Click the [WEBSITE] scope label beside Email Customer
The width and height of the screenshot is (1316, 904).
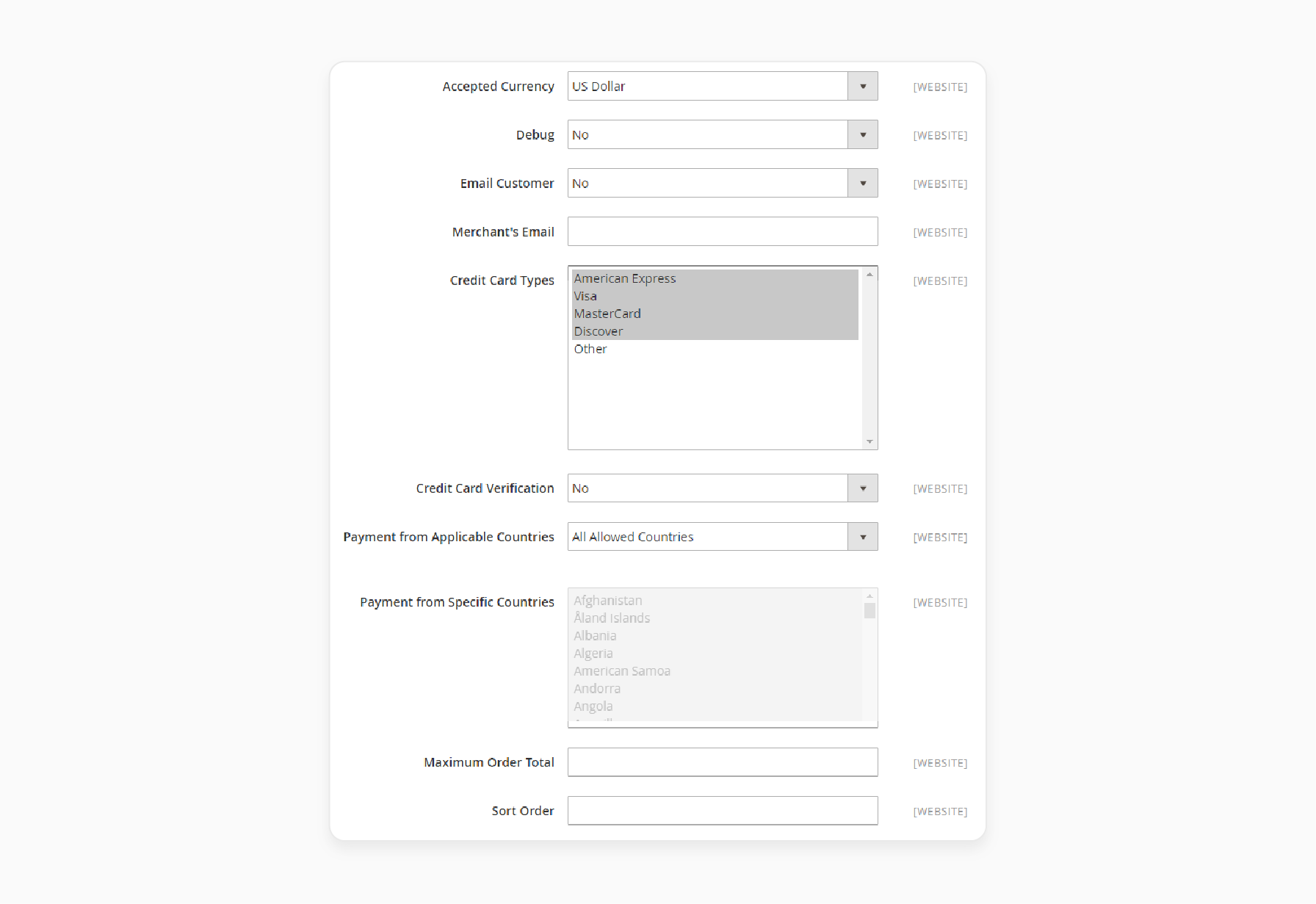pyautogui.click(x=940, y=184)
